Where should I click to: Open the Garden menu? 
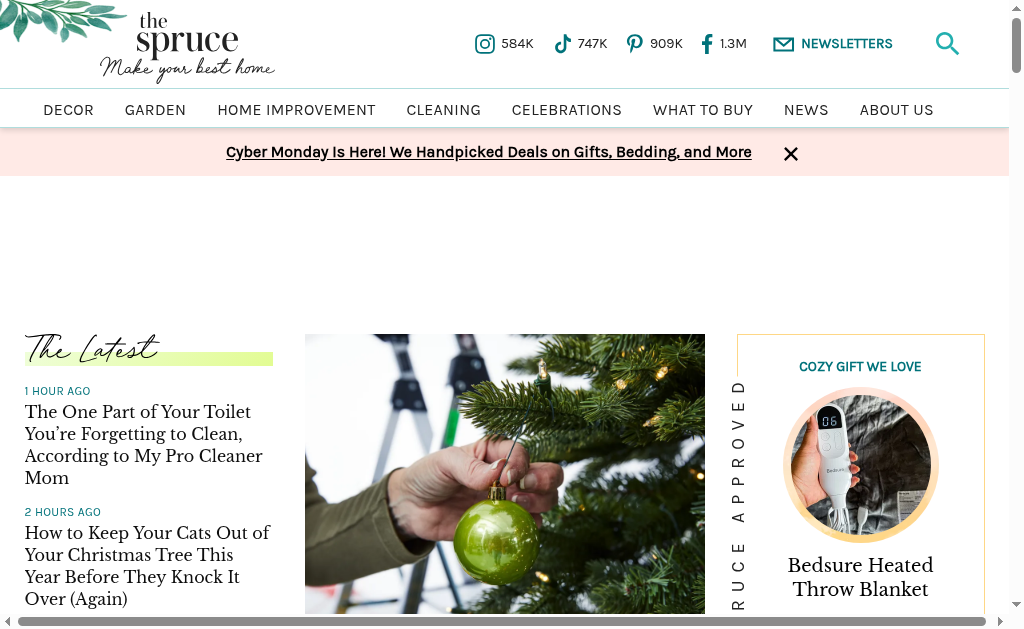click(155, 110)
